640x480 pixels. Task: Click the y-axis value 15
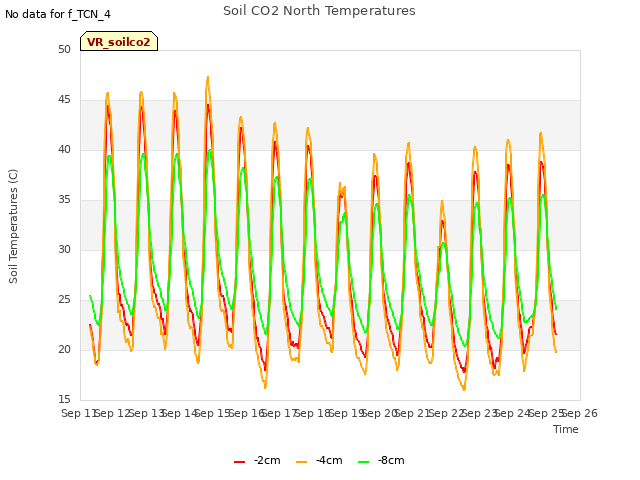(64, 399)
